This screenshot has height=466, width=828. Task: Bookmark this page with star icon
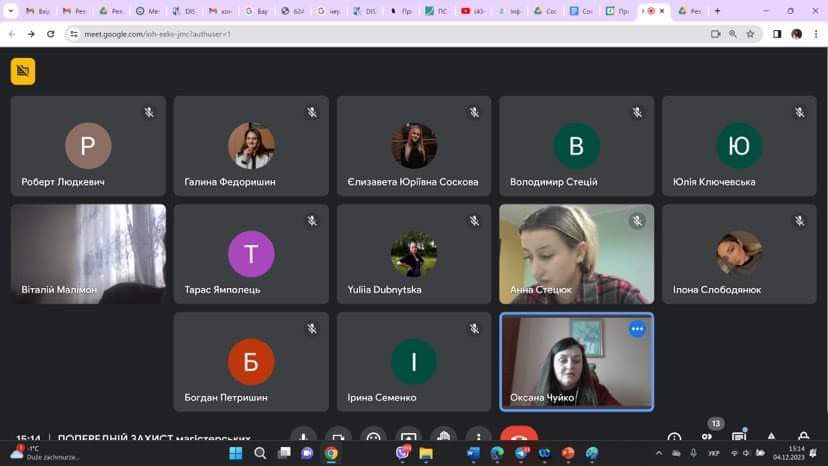750,33
